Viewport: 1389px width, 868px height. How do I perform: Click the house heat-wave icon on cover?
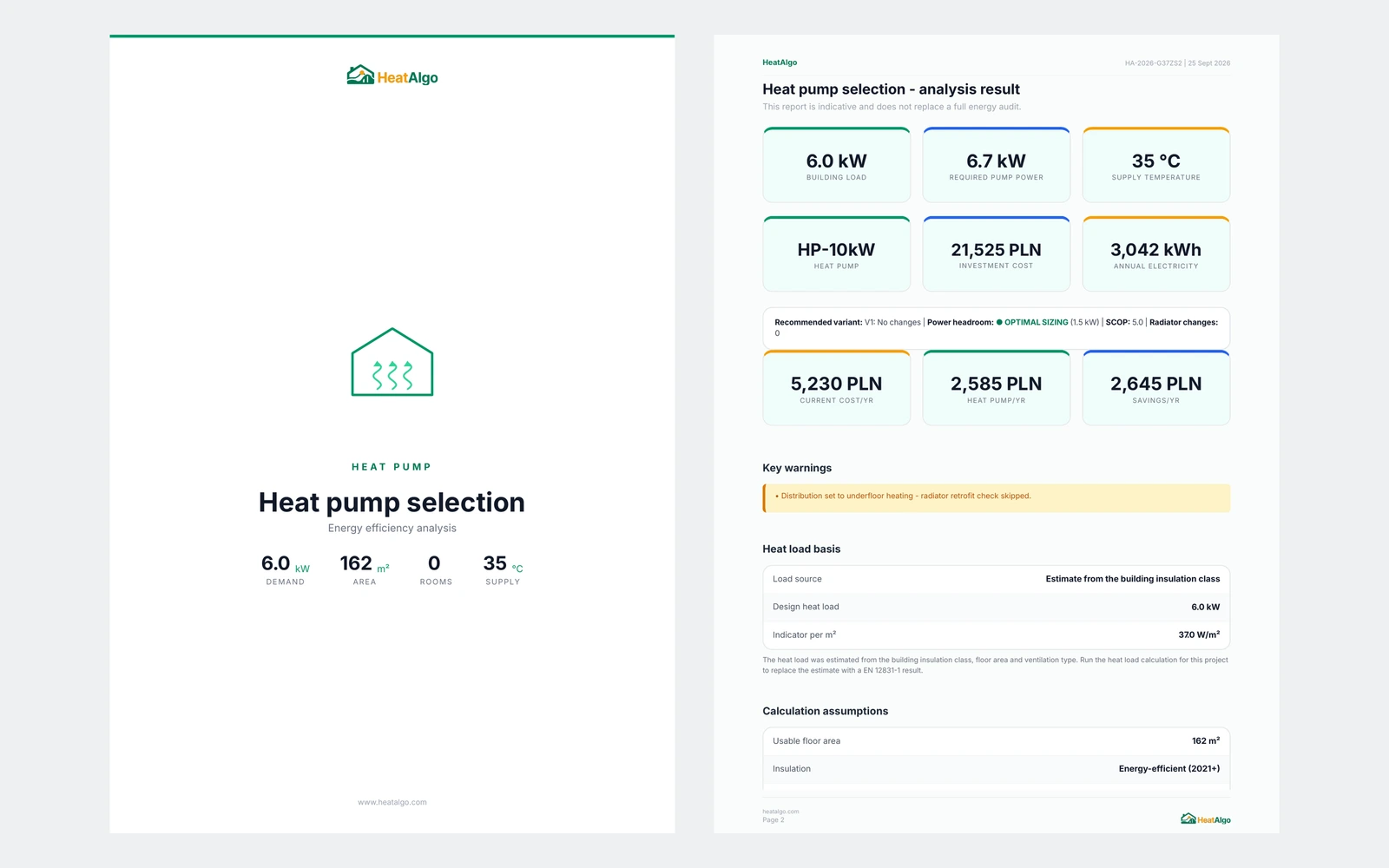click(392, 362)
